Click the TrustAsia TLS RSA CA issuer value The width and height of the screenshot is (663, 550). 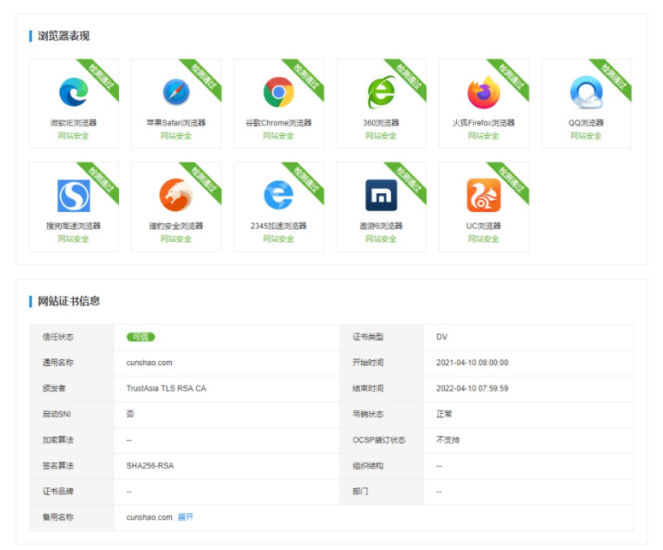(166, 388)
